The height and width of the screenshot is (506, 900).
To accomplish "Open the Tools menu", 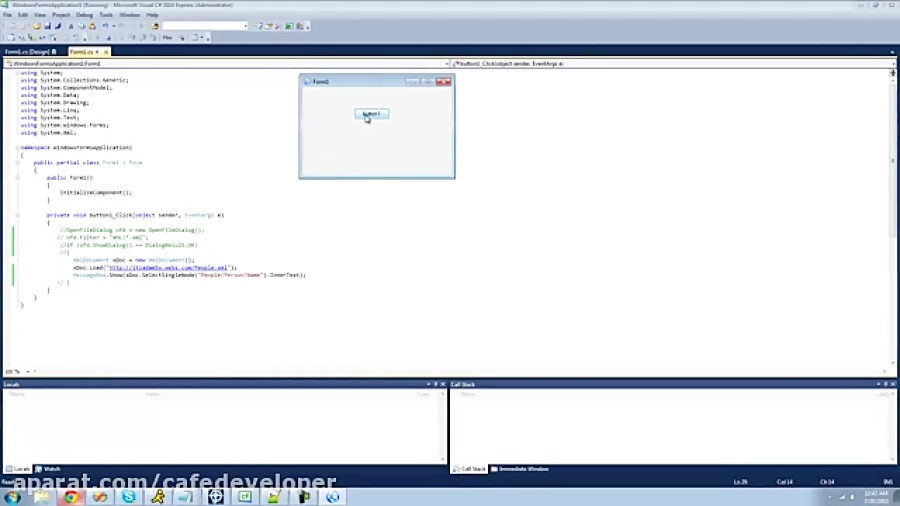I will (x=106, y=15).
